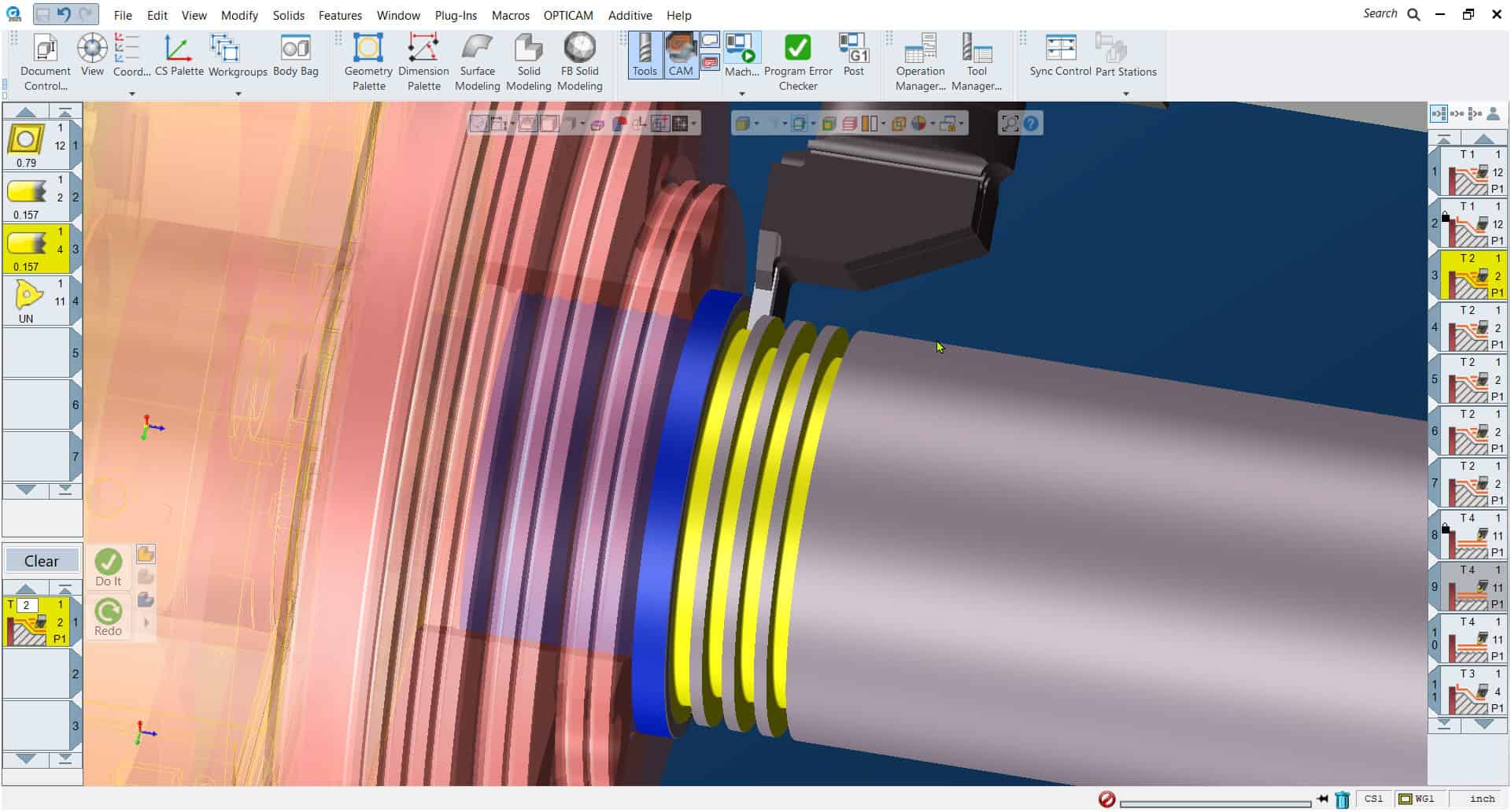Open Document Control dialog
Screen dimensions: 1511x812
click(x=45, y=63)
